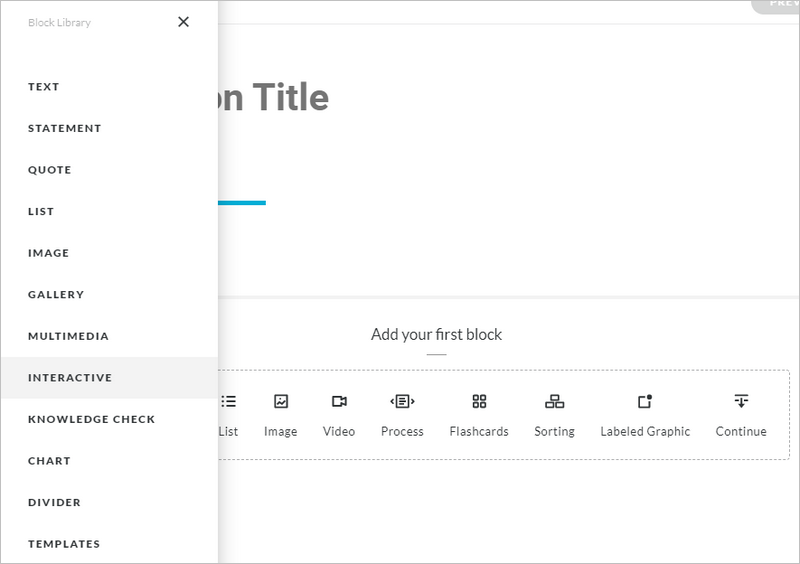Select the Multimedia block category
800x564 pixels.
pyautogui.click(x=68, y=337)
